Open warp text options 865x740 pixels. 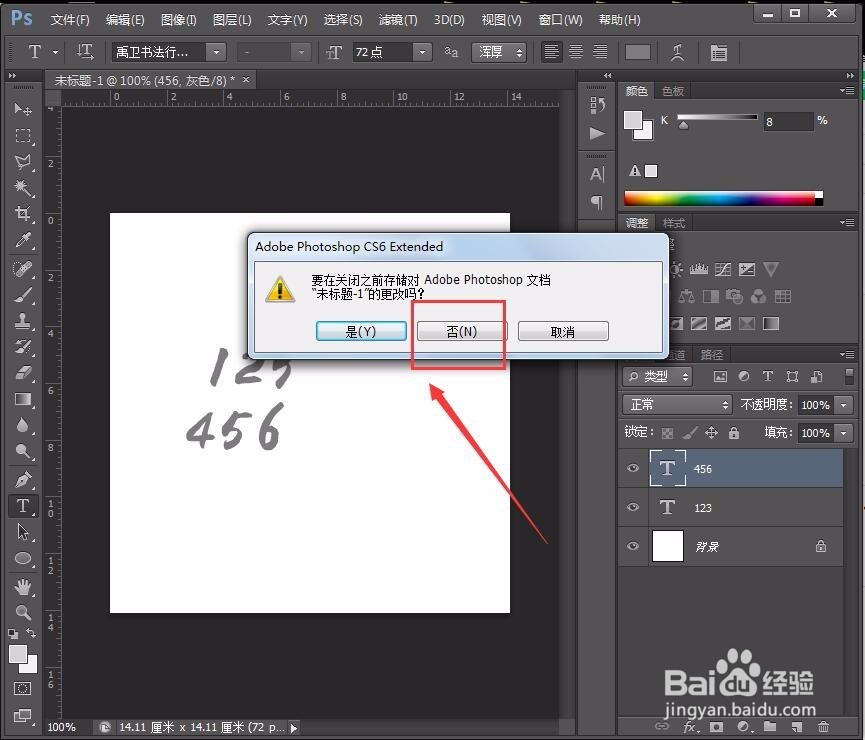tap(677, 52)
